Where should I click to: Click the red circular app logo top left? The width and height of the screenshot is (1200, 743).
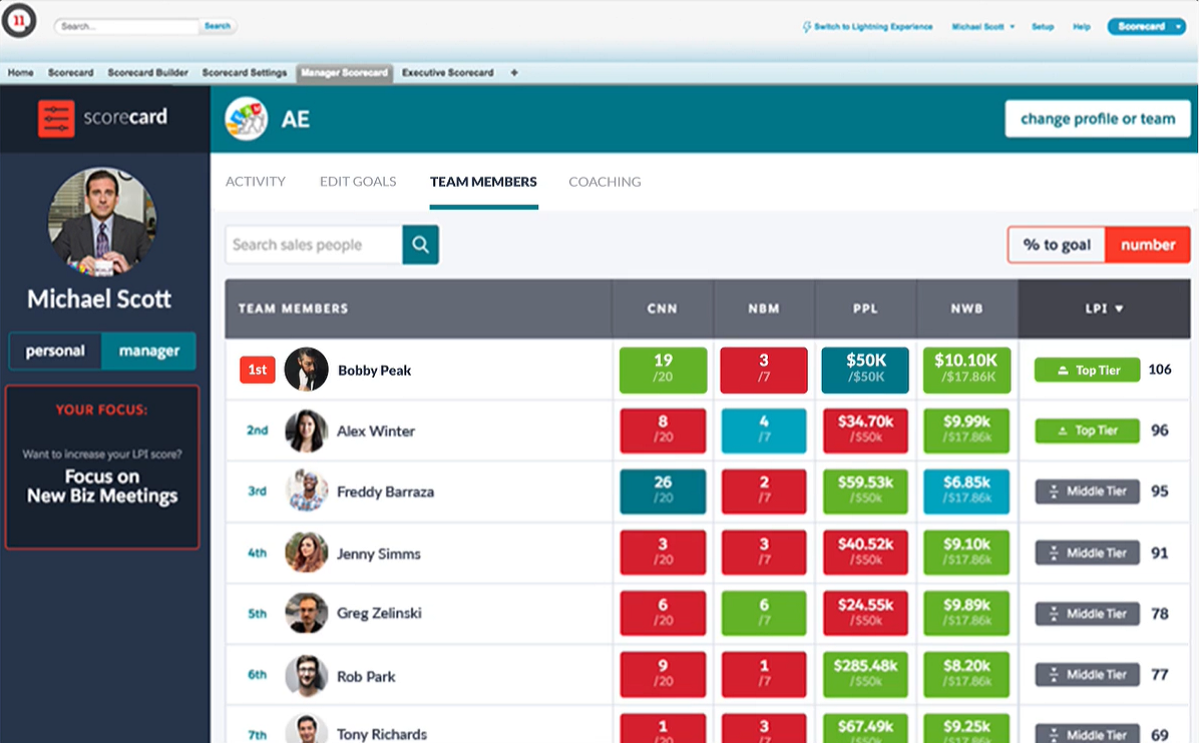tap(20, 20)
